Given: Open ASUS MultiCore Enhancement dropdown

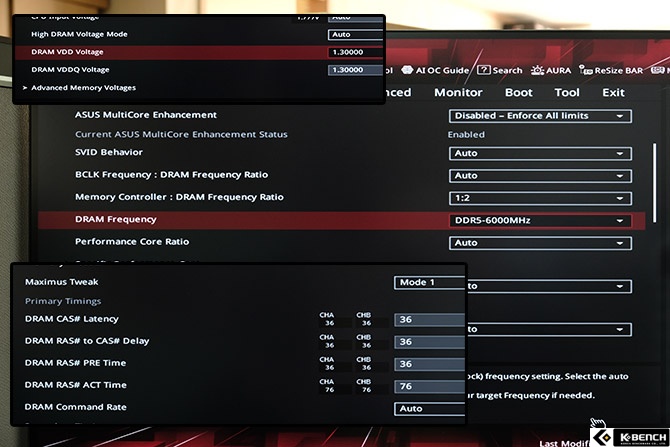Looking at the screenshot, I should tap(540, 116).
